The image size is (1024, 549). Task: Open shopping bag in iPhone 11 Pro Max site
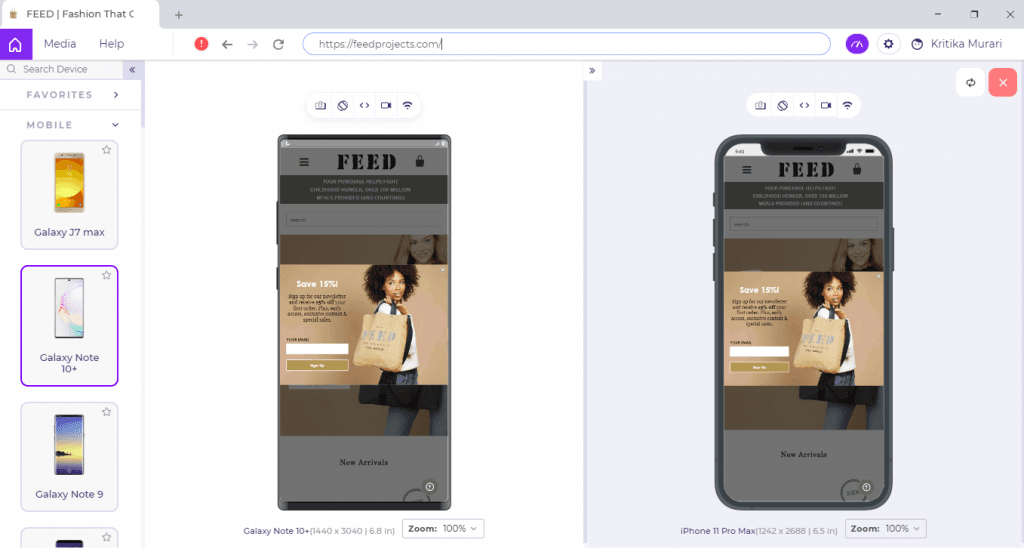tap(857, 169)
